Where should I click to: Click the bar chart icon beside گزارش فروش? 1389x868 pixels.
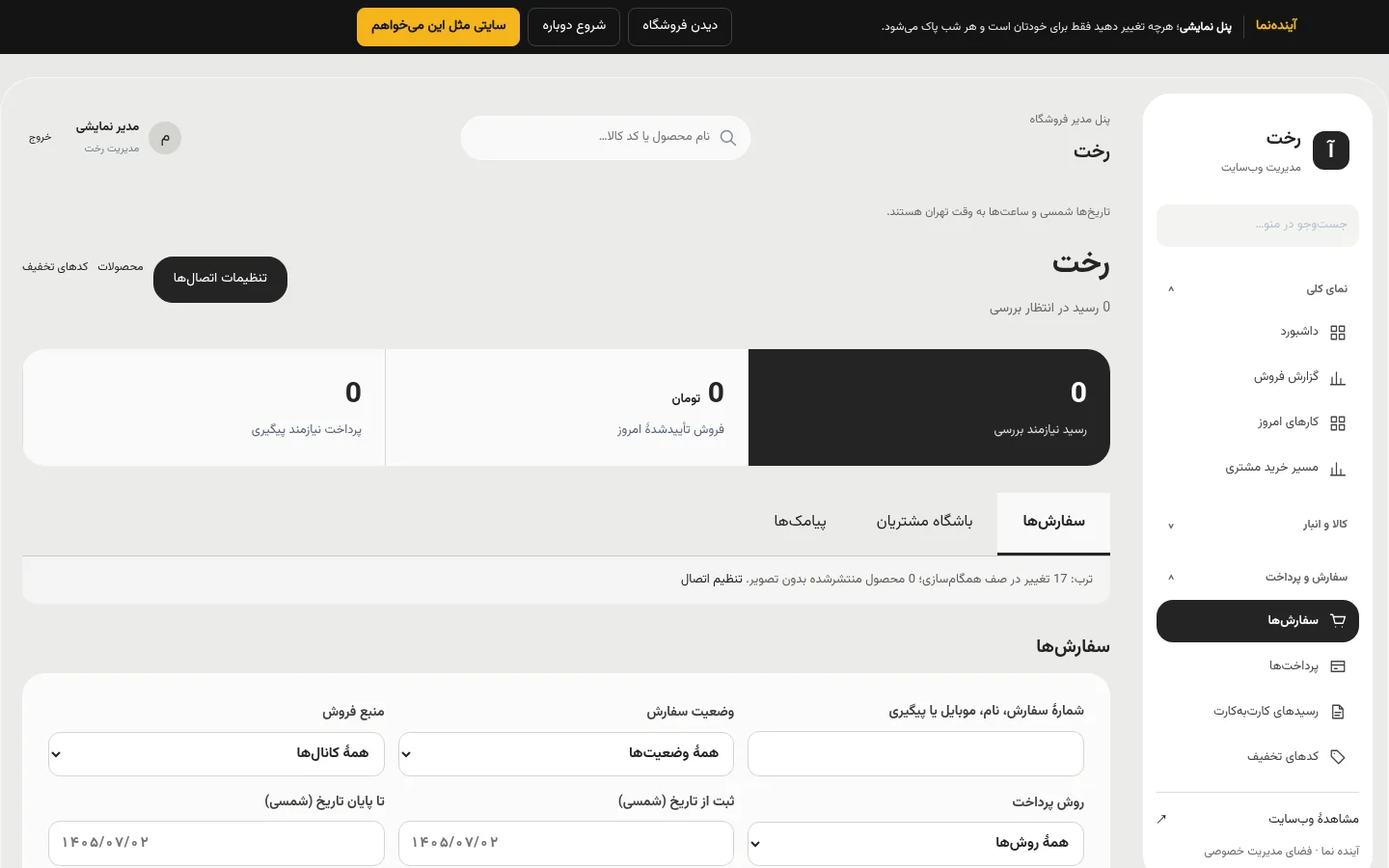pos(1337,378)
